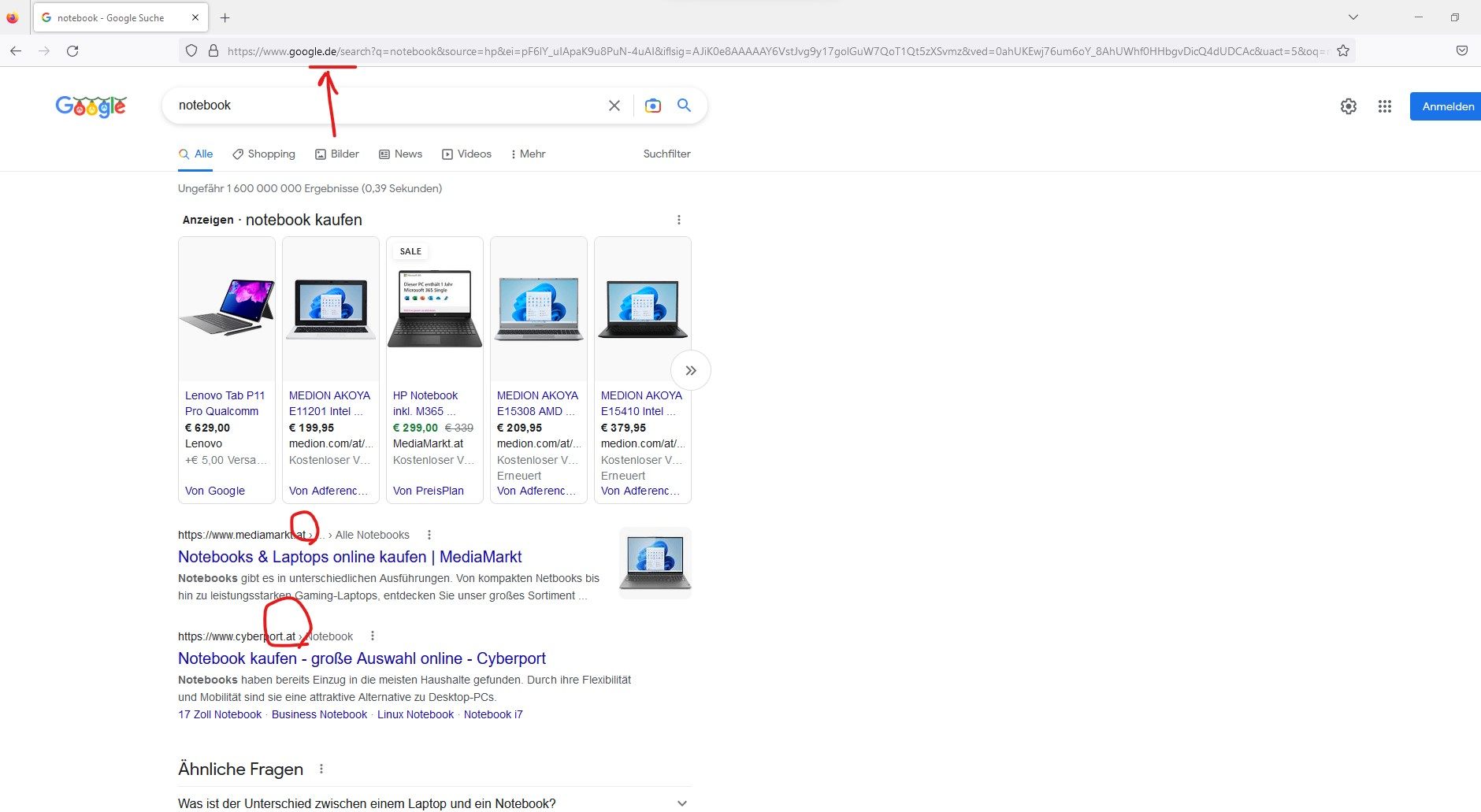Open the ads info three-dot menu

coord(679,220)
